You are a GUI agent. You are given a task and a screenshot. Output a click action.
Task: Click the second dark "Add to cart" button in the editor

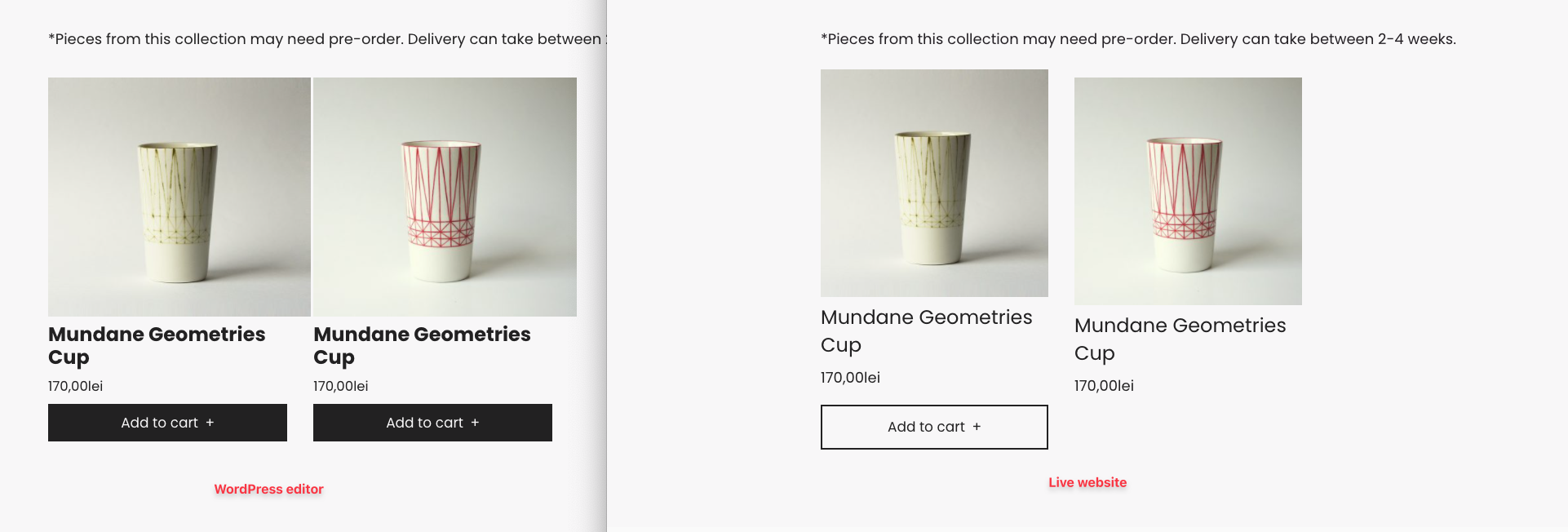click(432, 422)
